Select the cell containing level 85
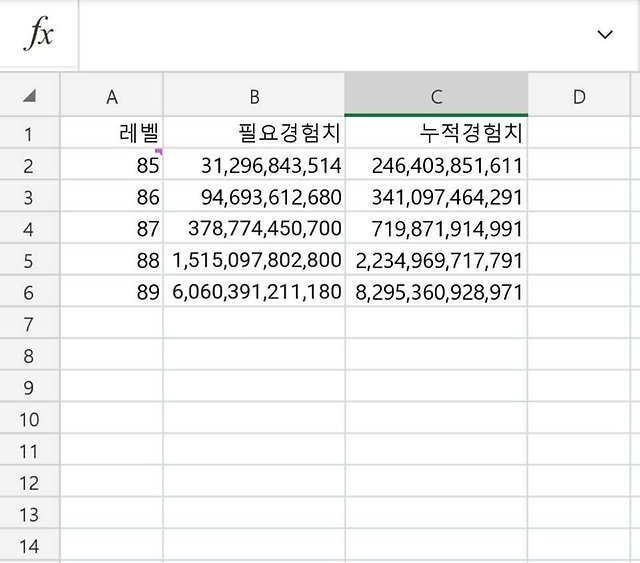The width and height of the screenshot is (640, 563). pos(111,166)
